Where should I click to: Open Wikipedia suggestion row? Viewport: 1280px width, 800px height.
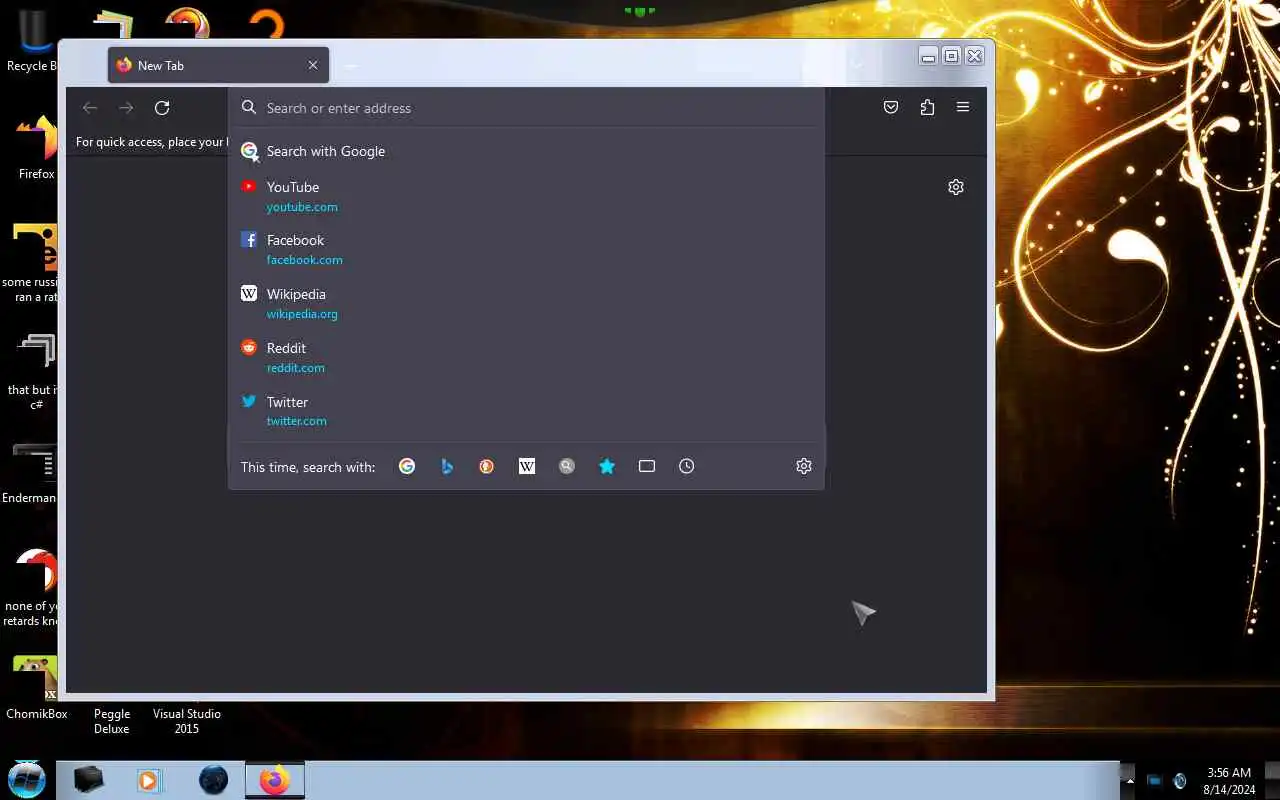click(x=526, y=303)
